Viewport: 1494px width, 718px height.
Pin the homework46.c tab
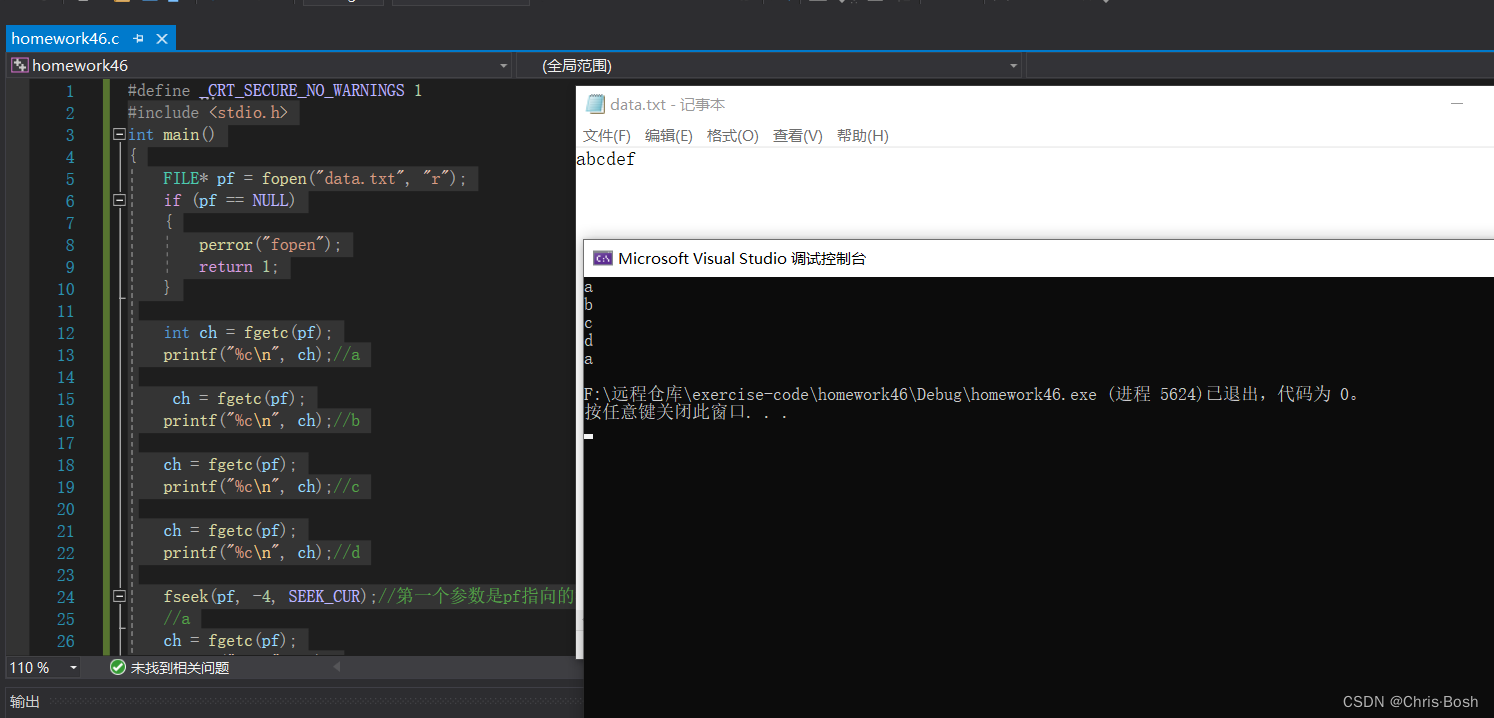[139, 39]
